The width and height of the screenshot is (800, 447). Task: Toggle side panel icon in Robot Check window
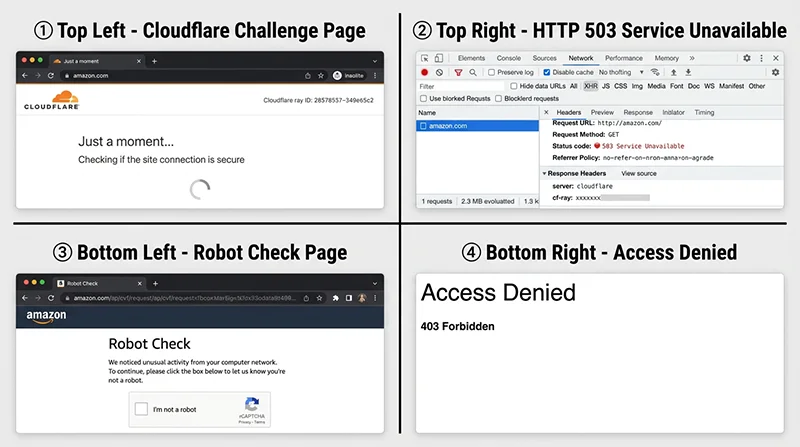coord(348,298)
